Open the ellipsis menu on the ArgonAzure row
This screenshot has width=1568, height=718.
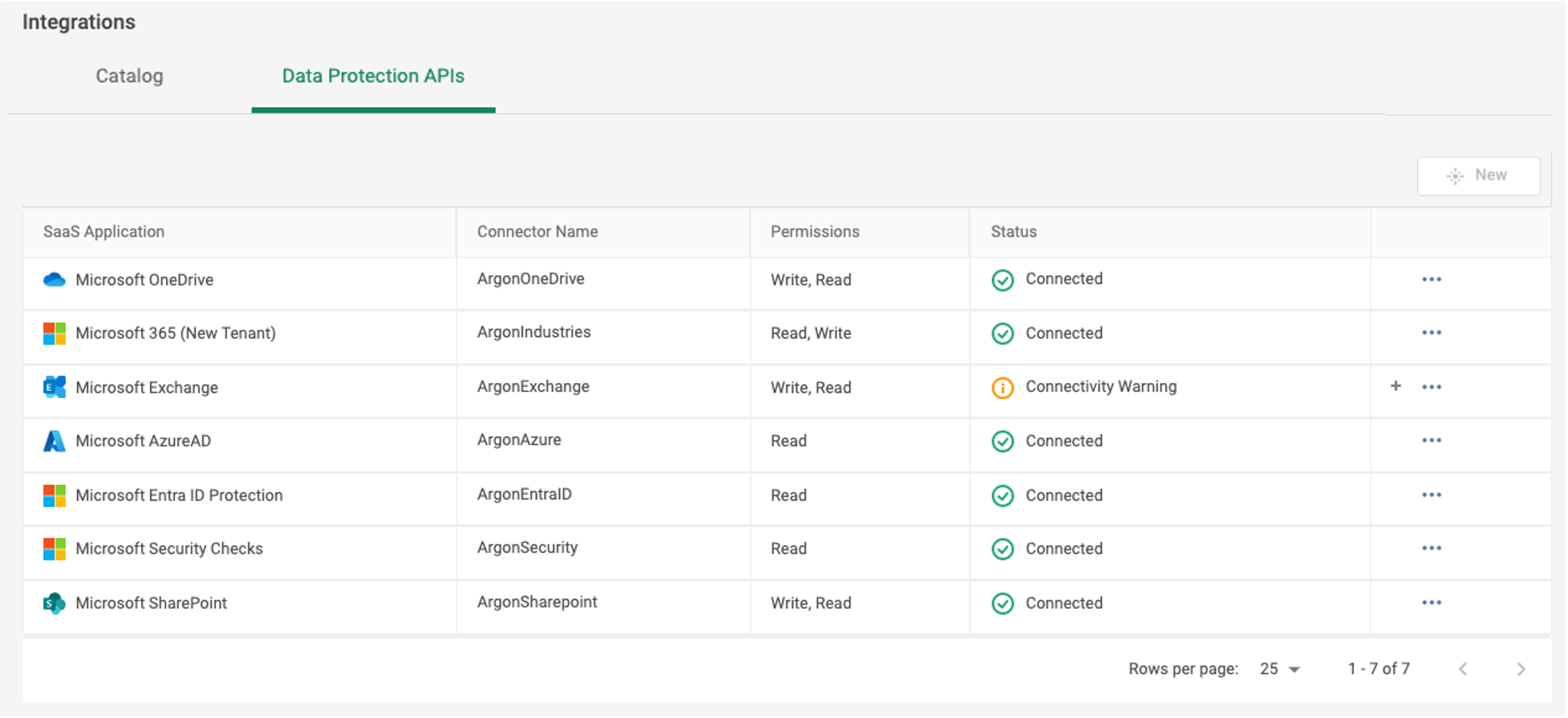pyautogui.click(x=1432, y=440)
